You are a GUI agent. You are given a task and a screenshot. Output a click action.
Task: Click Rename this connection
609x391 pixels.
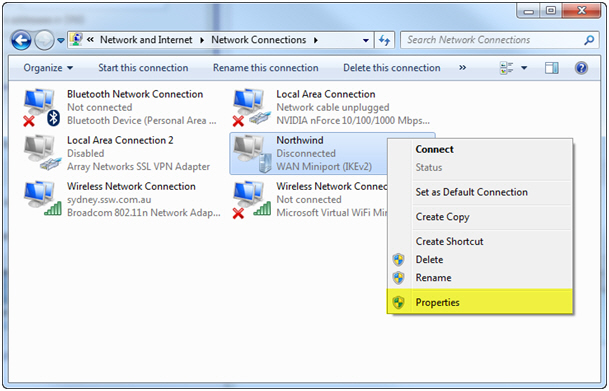pos(266,68)
